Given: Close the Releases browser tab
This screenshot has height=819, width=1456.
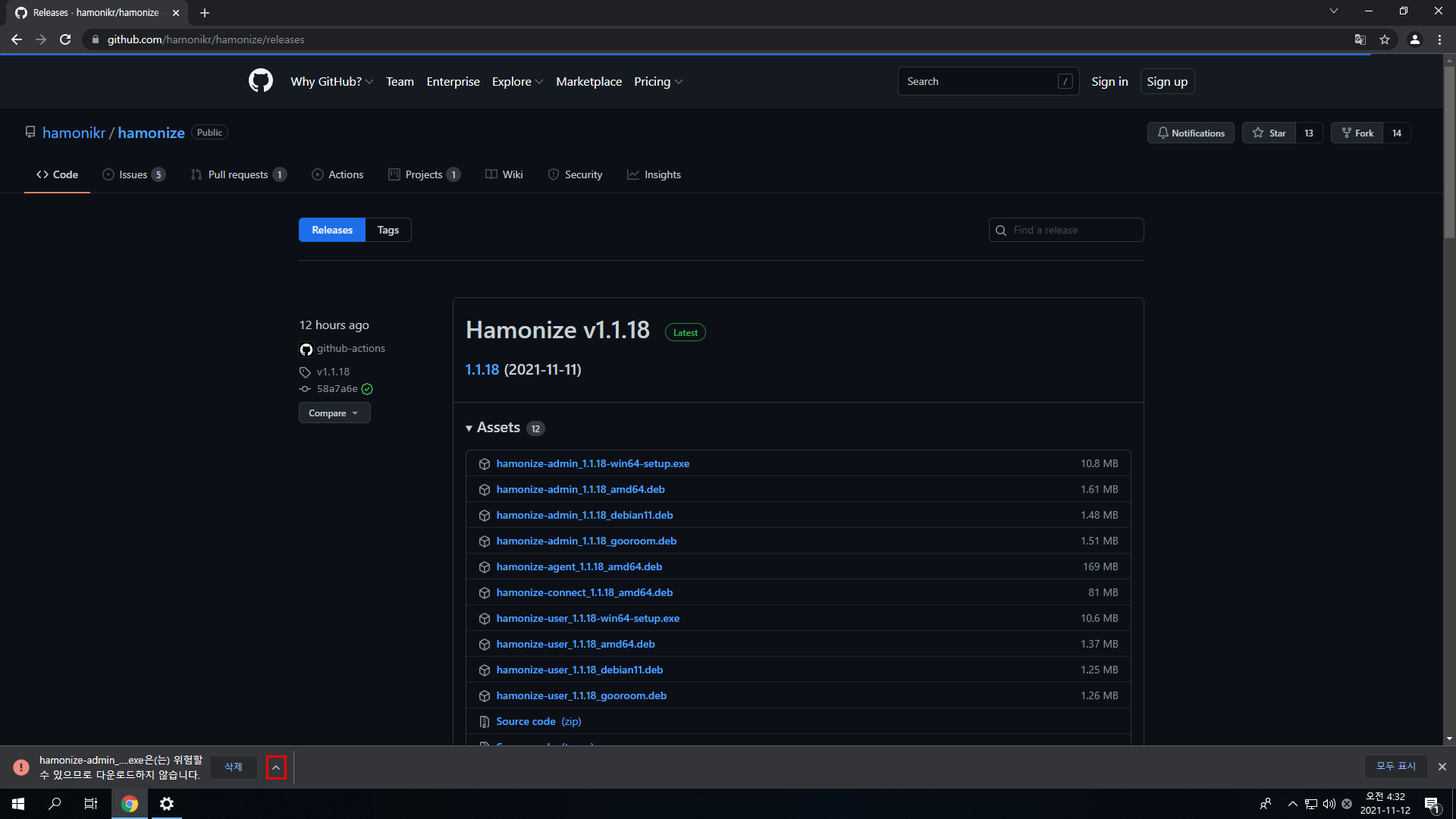Looking at the screenshot, I should click(176, 13).
